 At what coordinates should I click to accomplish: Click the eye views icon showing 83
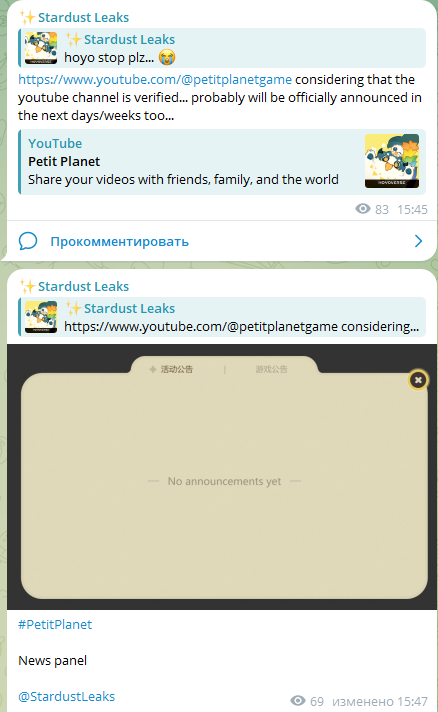(x=363, y=209)
